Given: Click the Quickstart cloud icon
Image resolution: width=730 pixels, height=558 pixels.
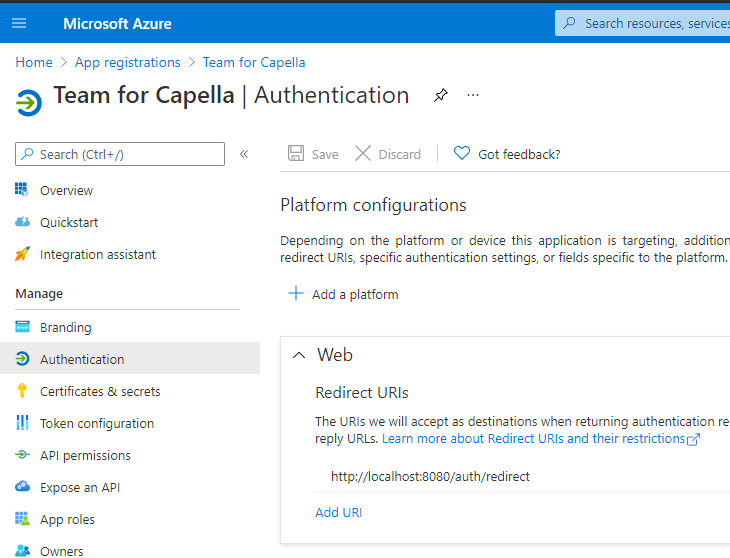Looking at the screenshot, I should [x=22, y=222].
